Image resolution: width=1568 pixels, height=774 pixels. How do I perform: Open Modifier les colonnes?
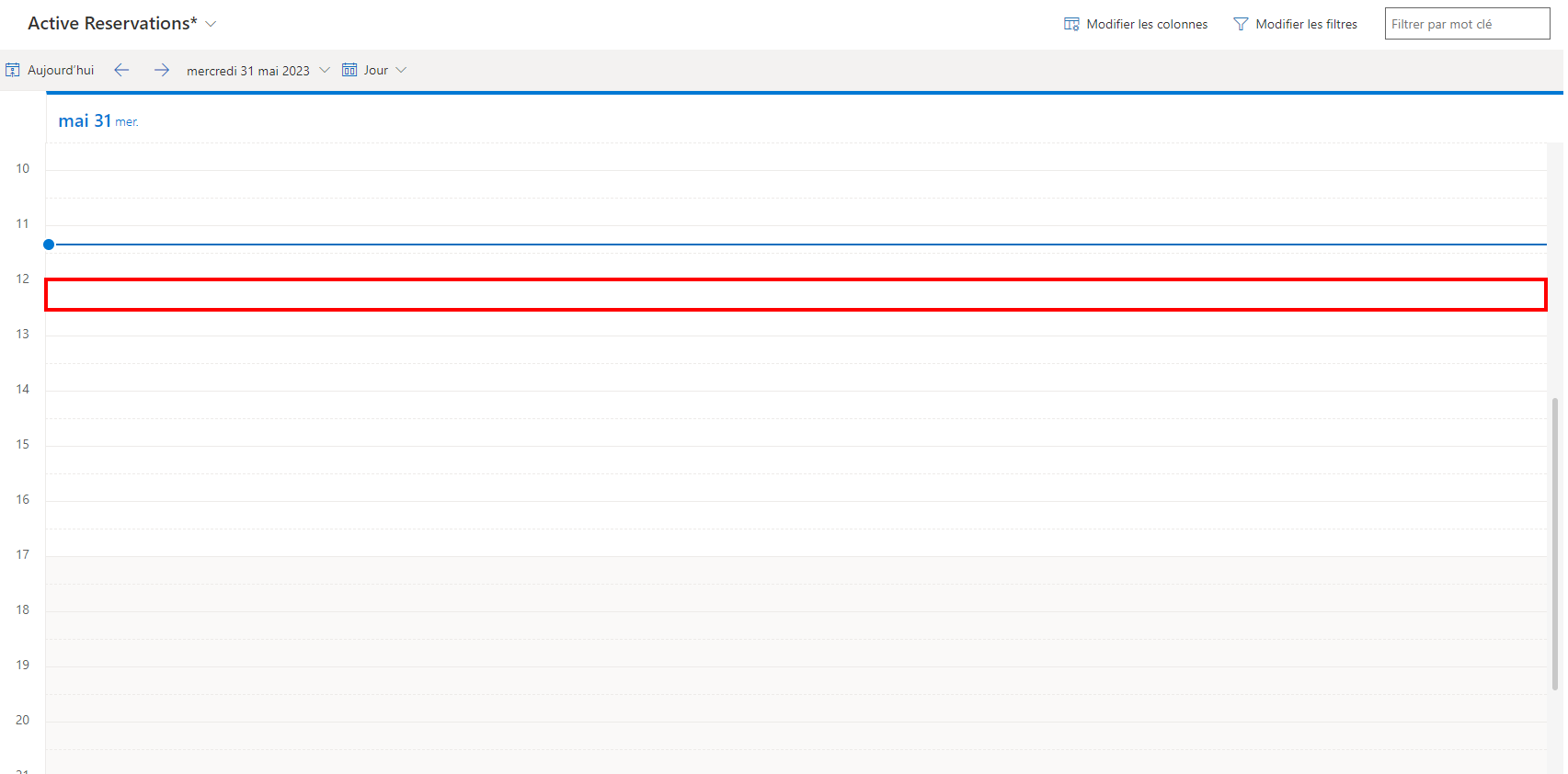[1136, 24]
